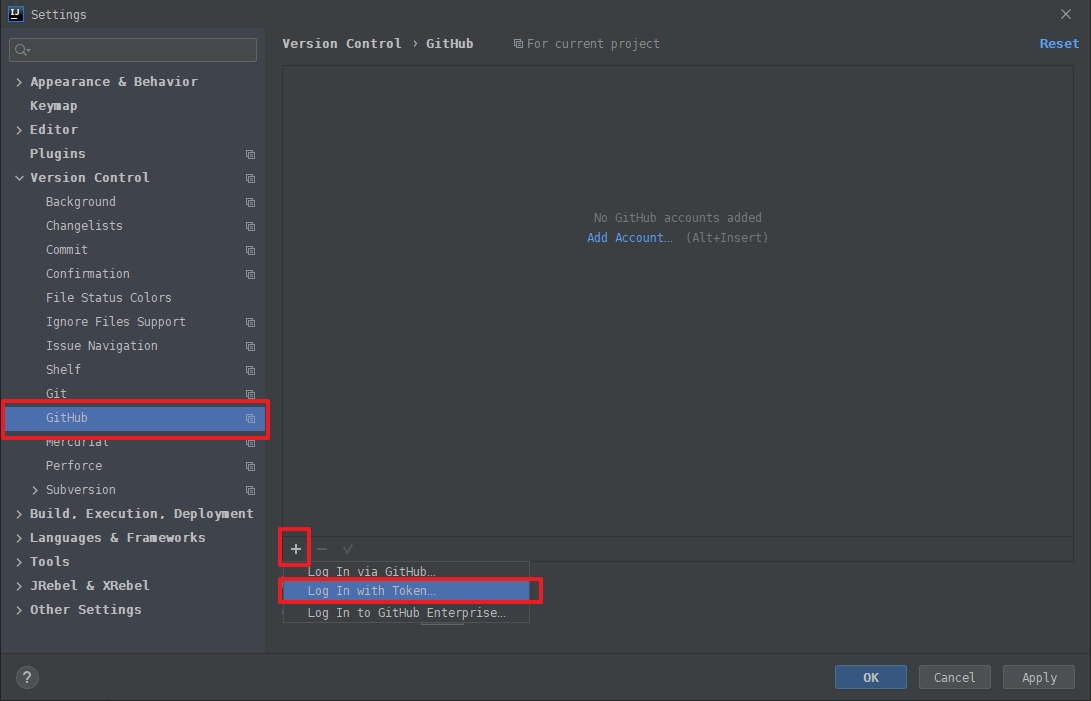This screenshot has width=1091, height=701.
Task: Select Background under Version Control
Action: click(81, 202)
